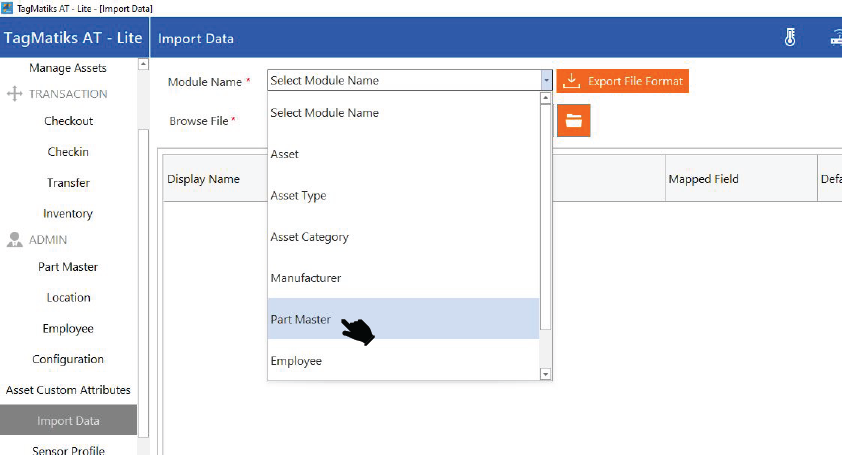
Task: Click the Mapped Field column header
Action: coord(703,179)
